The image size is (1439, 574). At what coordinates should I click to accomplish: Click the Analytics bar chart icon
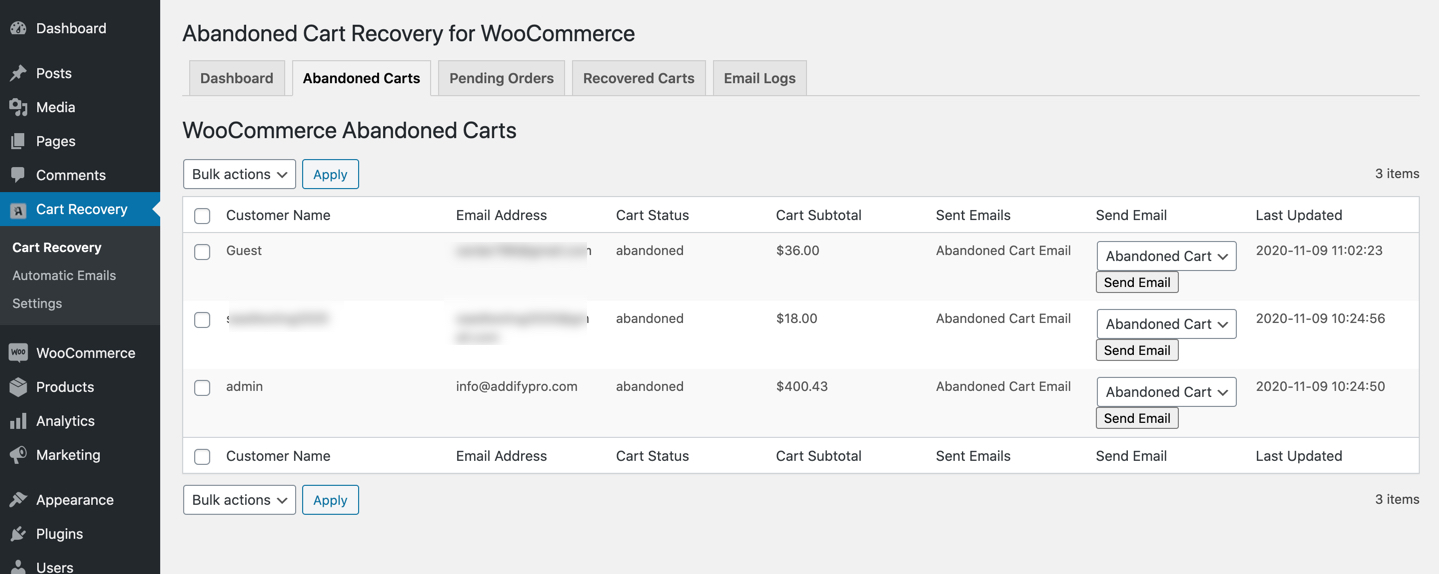[18, 421]
